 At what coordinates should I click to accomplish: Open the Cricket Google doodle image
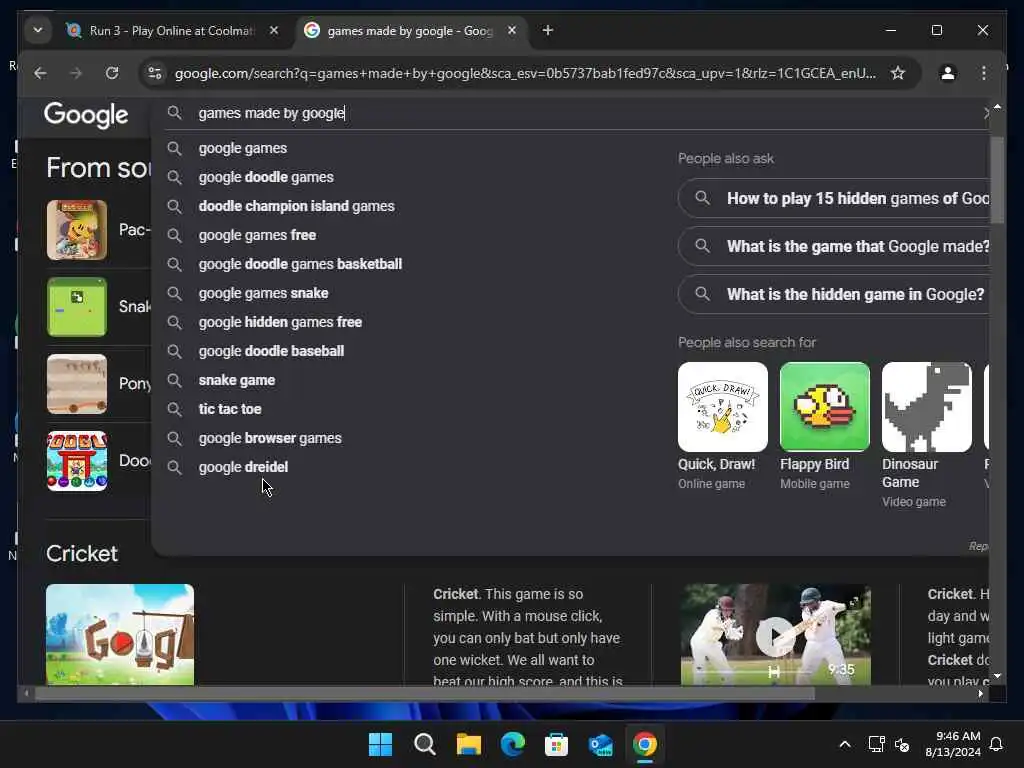[120, 635]
